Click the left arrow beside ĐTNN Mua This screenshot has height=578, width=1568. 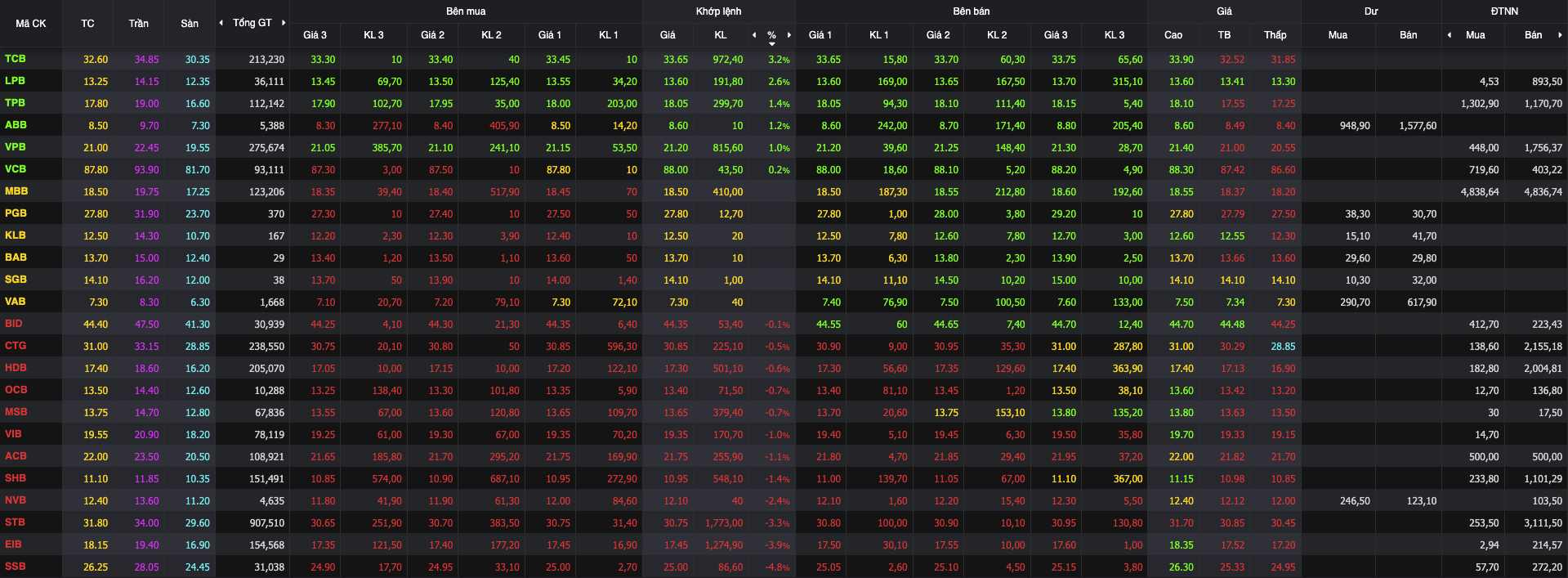click(x=1450, y=35)
